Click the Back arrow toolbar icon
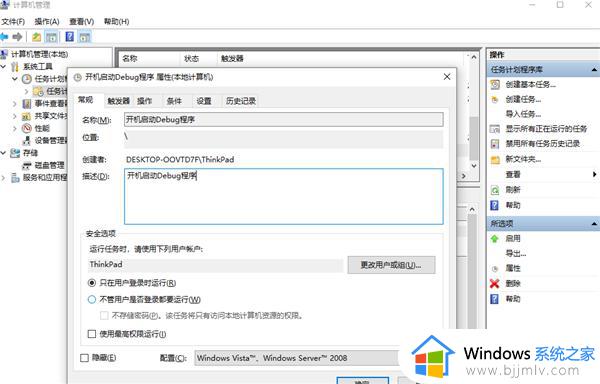The image size is (600, 384). [x=4, y=37]
